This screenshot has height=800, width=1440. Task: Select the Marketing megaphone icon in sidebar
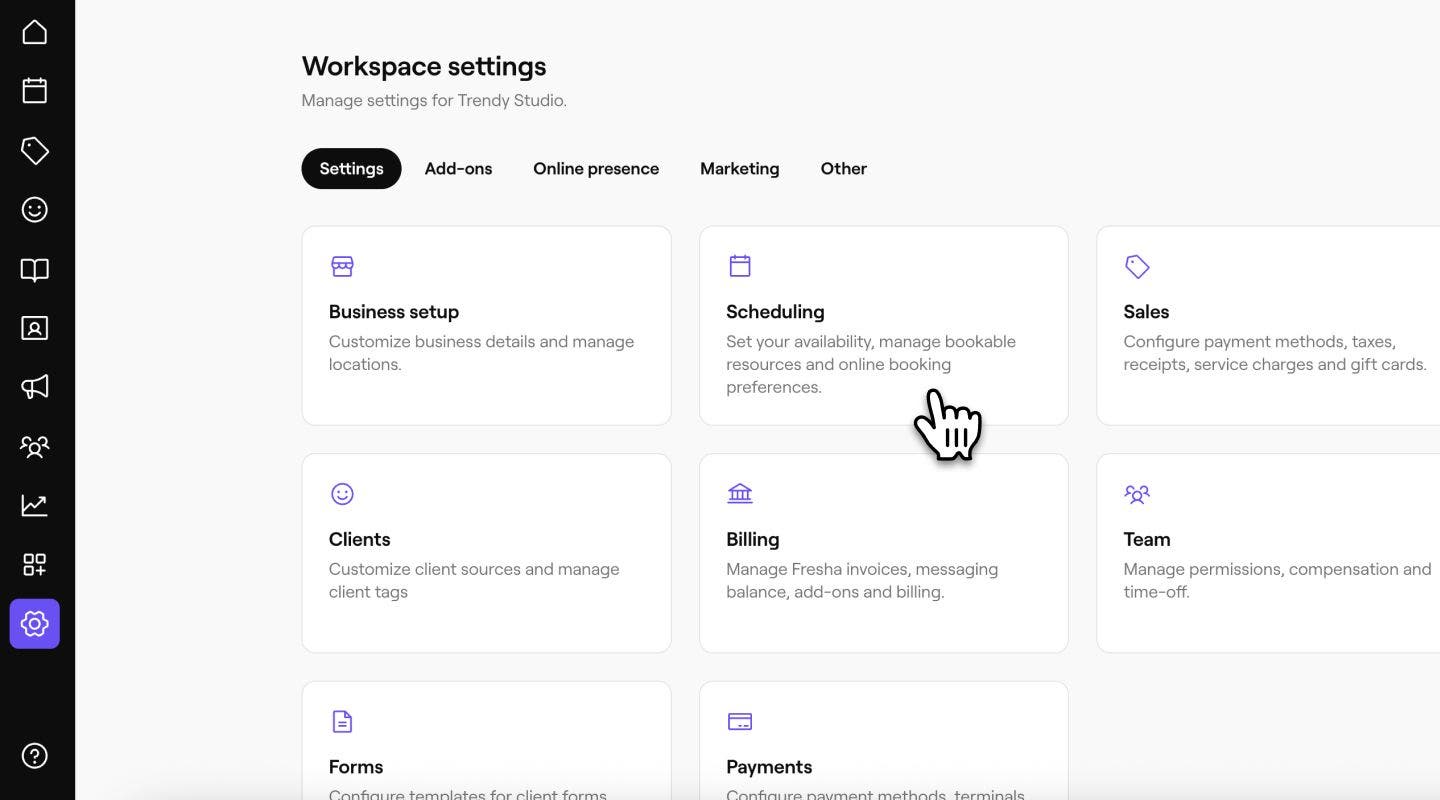coord(35,387)
